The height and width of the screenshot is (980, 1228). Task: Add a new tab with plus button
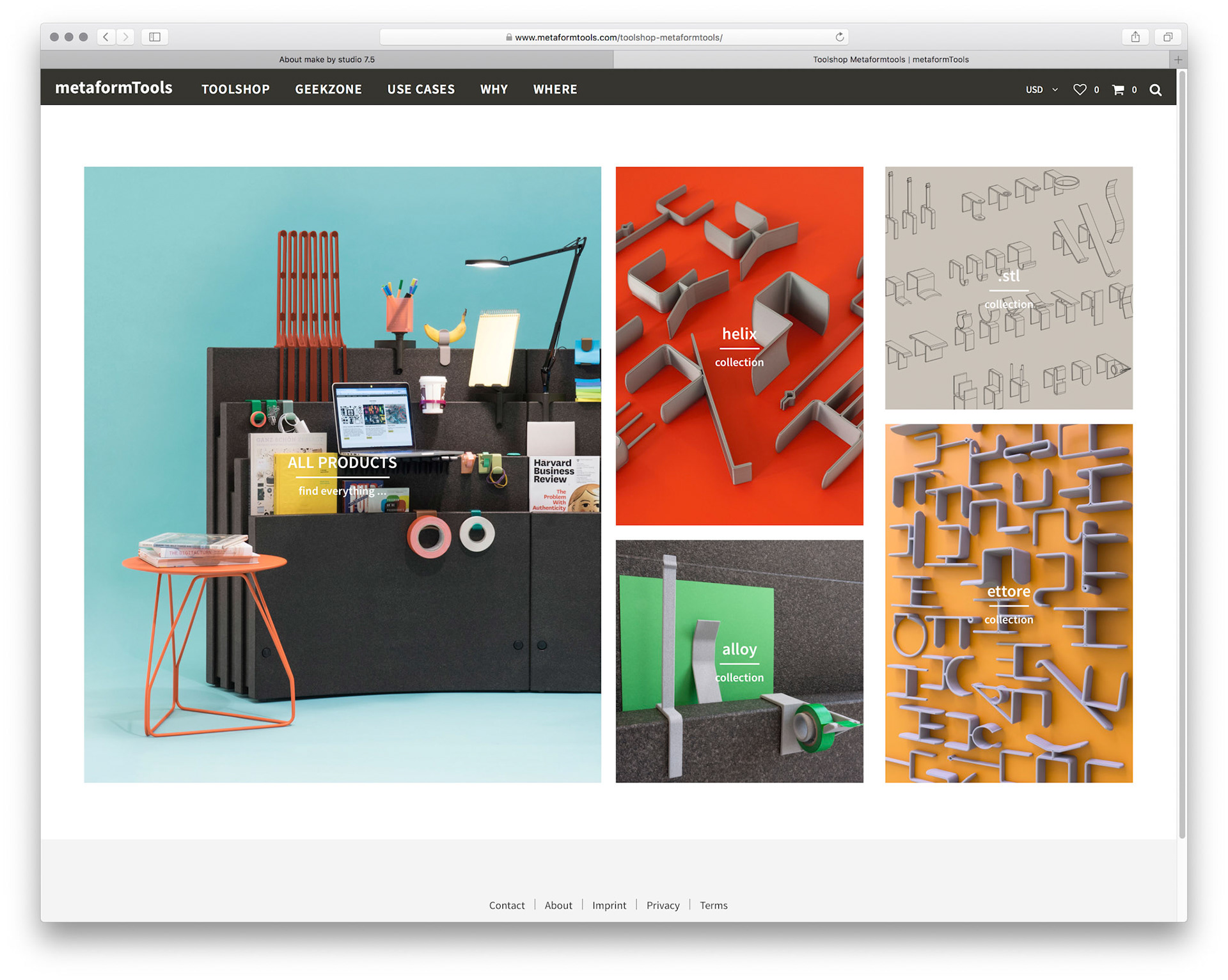pyautogui.click(x=1178, y=59)
